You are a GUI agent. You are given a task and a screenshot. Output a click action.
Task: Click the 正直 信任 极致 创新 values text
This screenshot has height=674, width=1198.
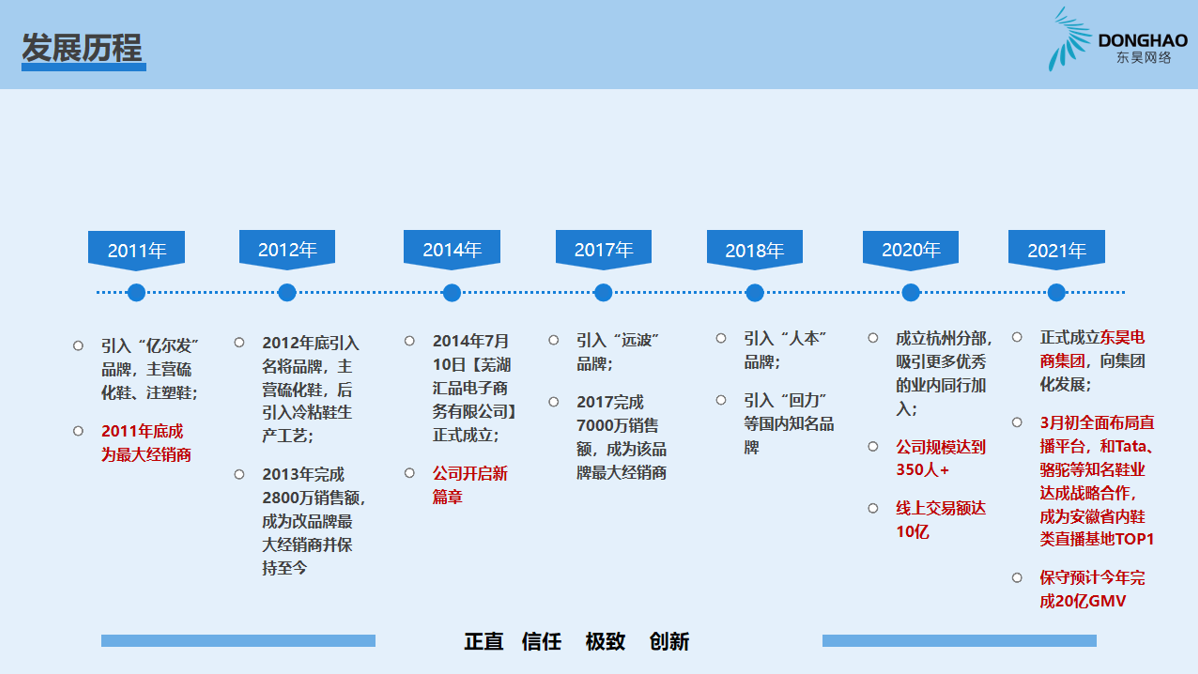(x=576, y=642)
